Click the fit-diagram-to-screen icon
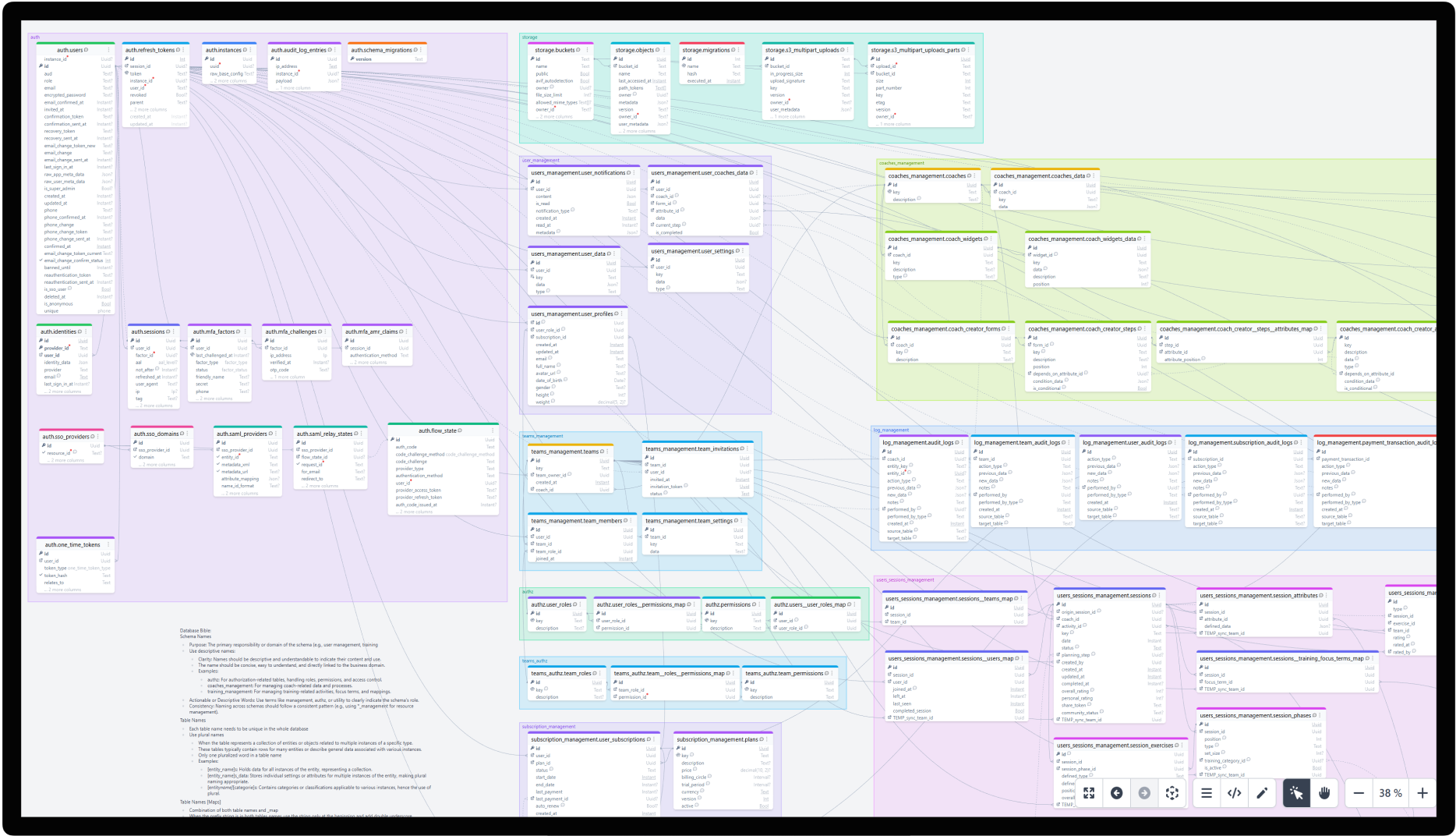Screen dimensions: 1456x836 point(1089,793)
